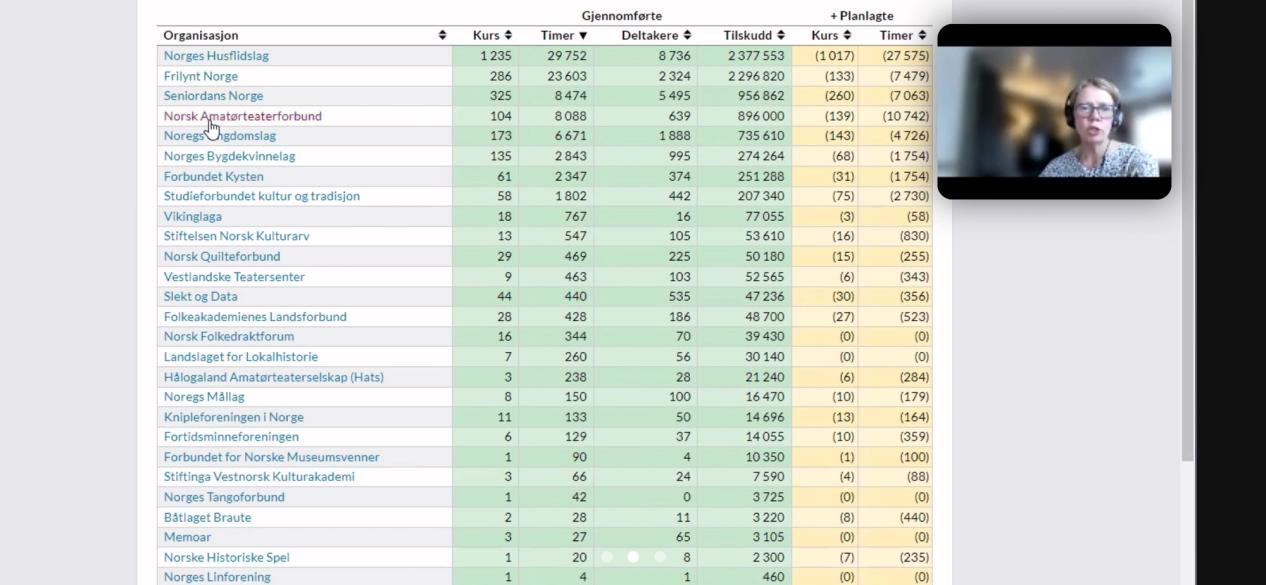This screenshot has height=585, width=1266.
Task: Sort by Kurs under Planlagte
Action: 831,36
